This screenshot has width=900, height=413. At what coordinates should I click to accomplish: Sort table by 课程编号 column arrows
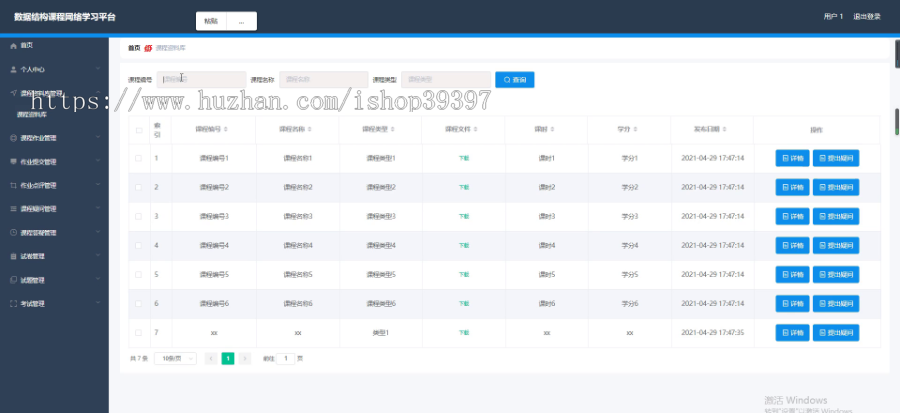click(226, 130)
